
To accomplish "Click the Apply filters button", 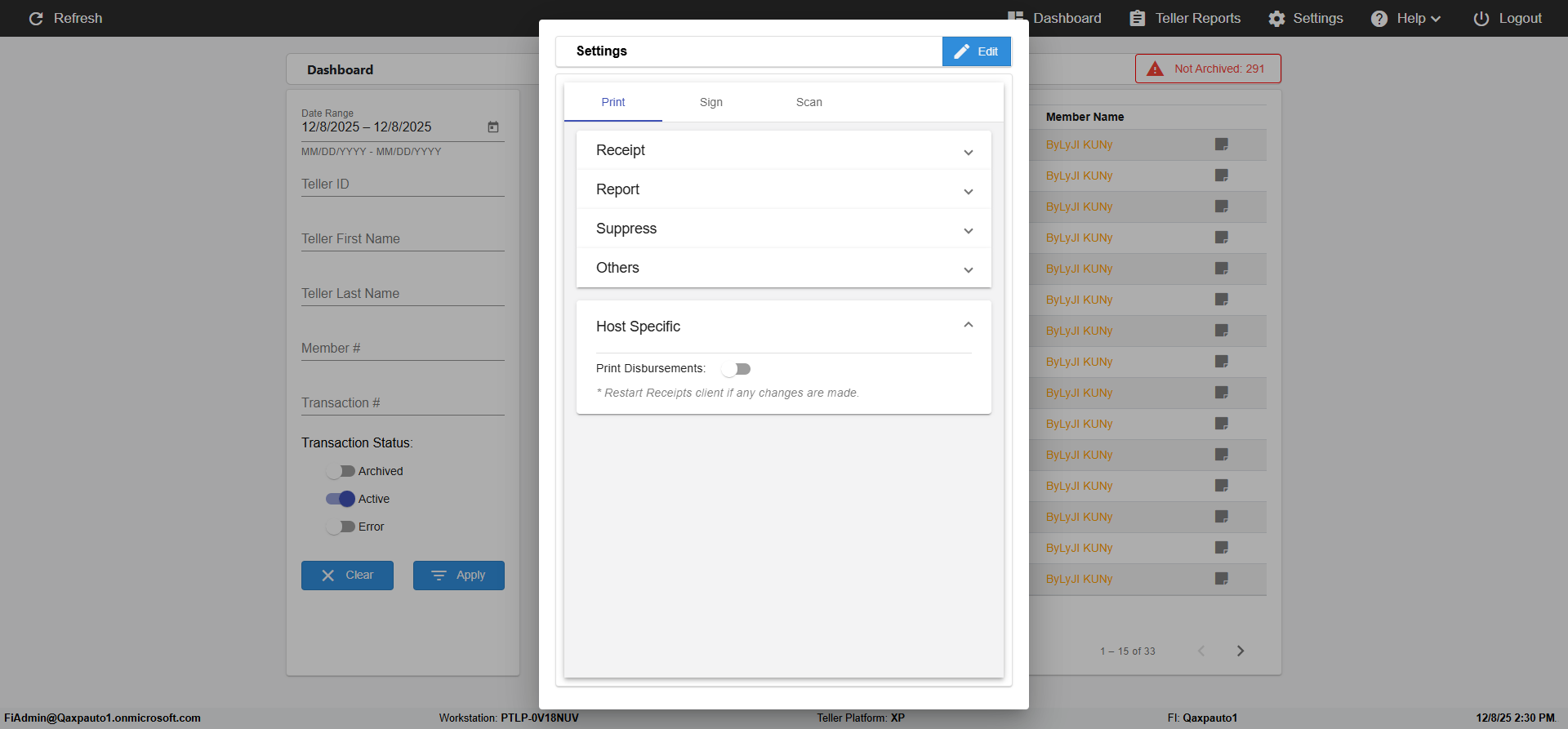I will tap(459, 576).
